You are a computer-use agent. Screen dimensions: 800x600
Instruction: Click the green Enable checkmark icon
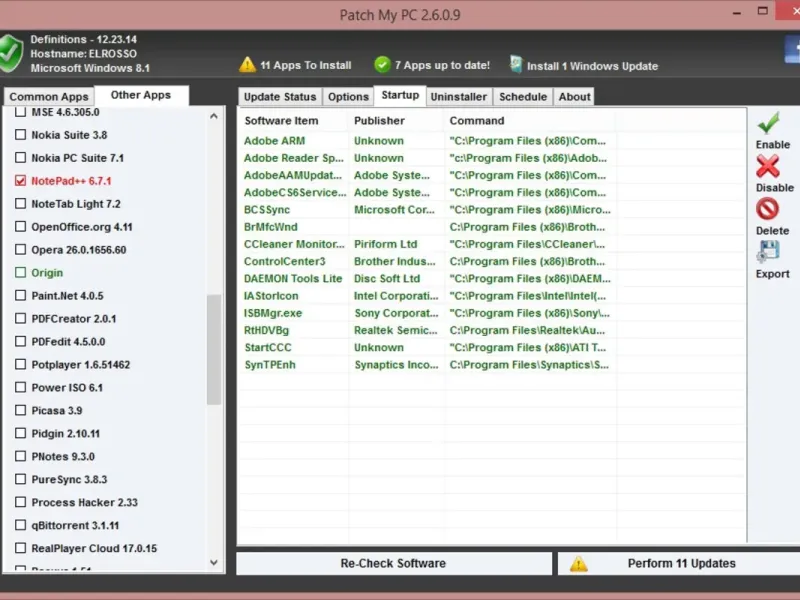[768, 122]
